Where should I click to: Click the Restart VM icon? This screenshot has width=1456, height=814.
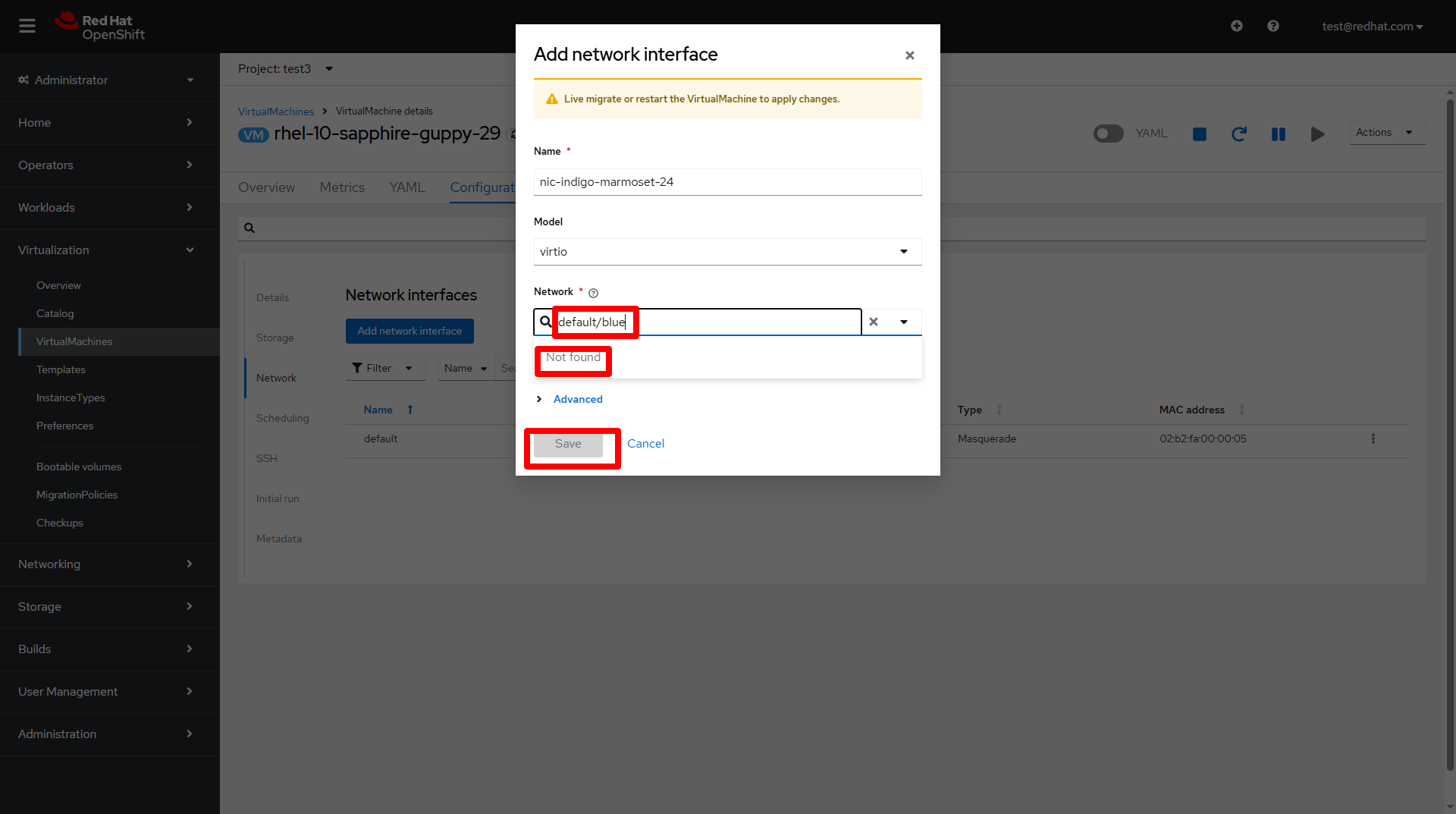coord(1239,134)
